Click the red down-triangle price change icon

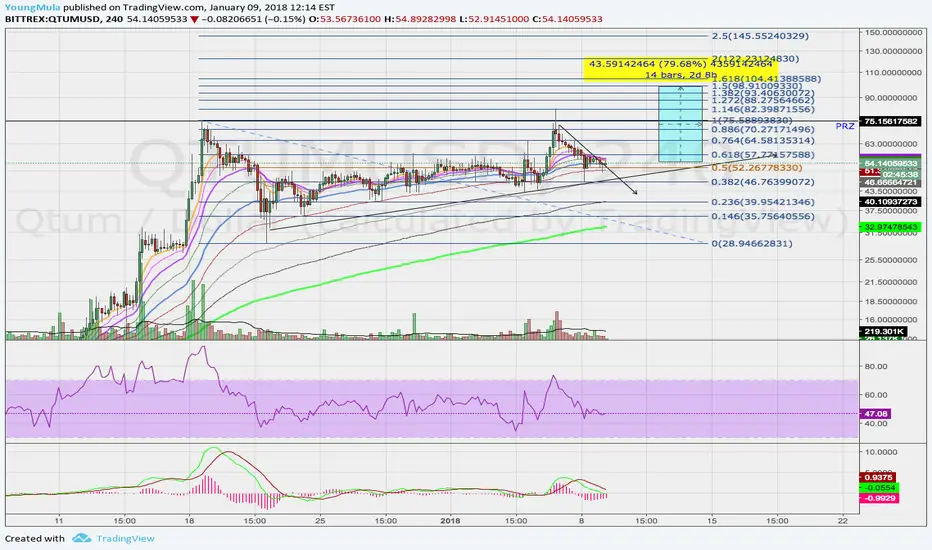pos(194,20)
